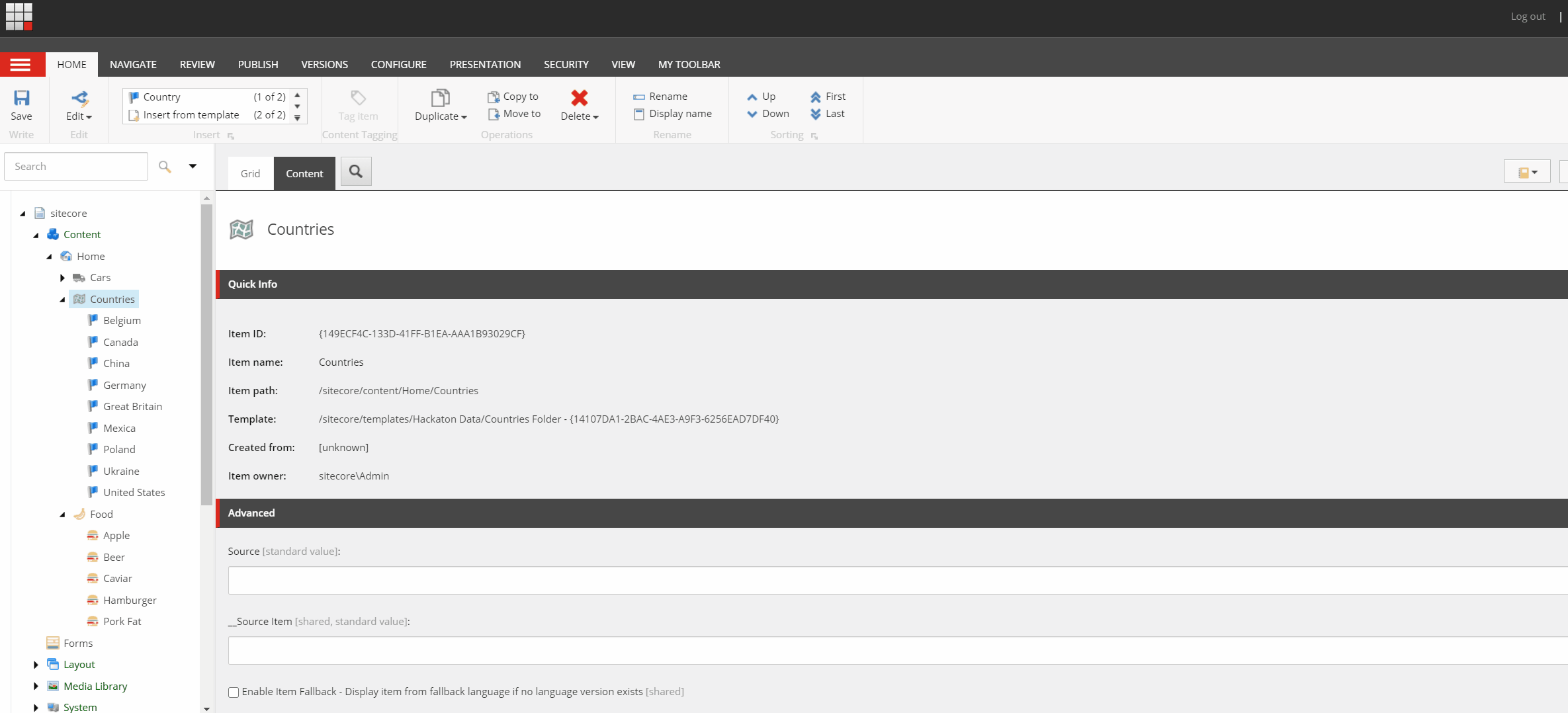This screenshot has width=1568, height=713.
Task: Open the Edit dropdown in the ribbon
Action: point(79,106)
